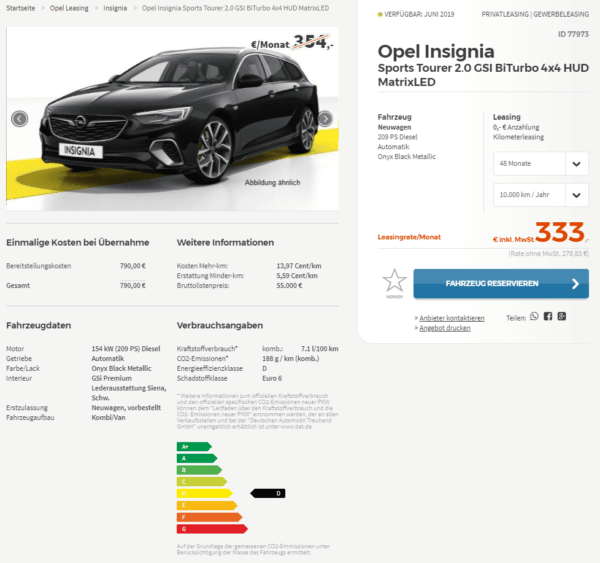Click the Neuwagen, vorbestellt value
Image resolution: width=600 pixels, height=563 pixels.
tap(126, 408)
